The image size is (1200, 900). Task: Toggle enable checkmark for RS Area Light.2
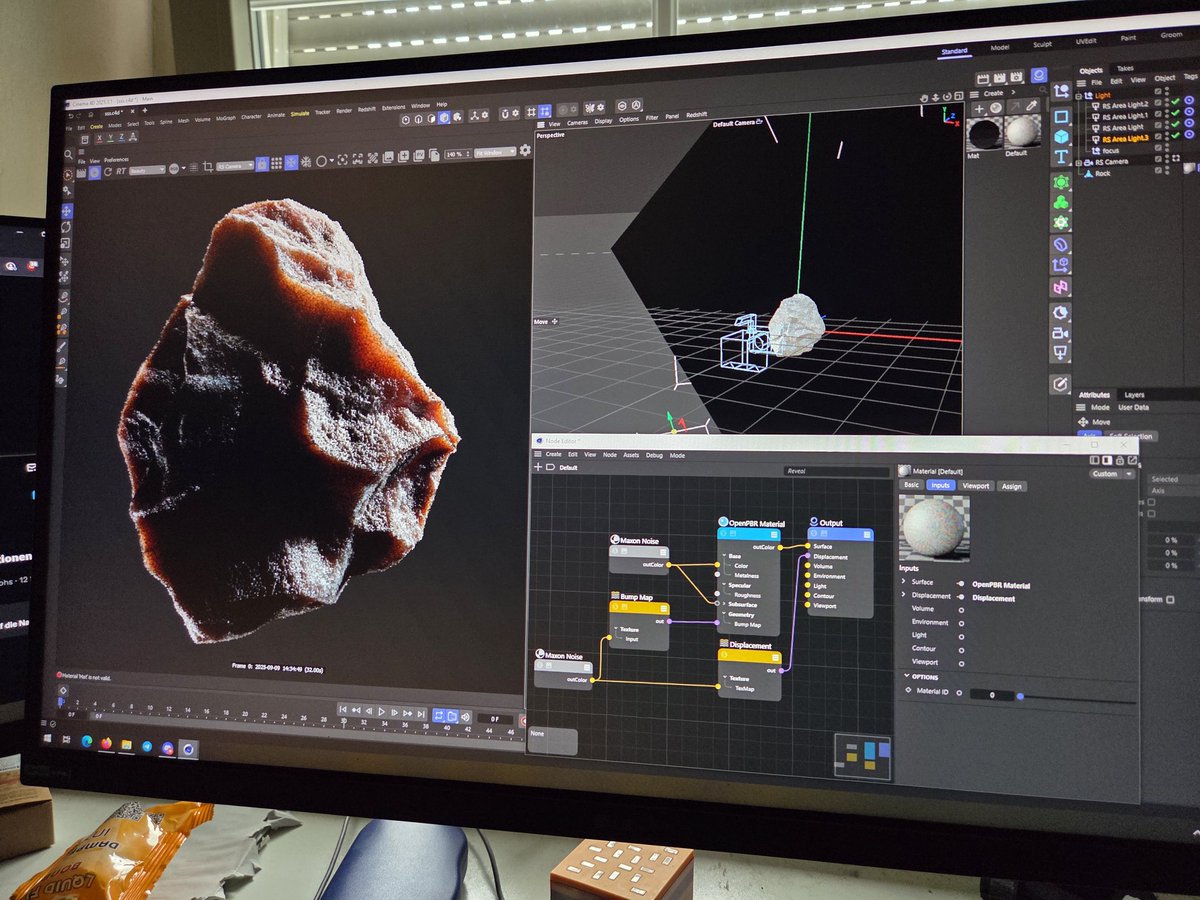tap(1175, 102)
